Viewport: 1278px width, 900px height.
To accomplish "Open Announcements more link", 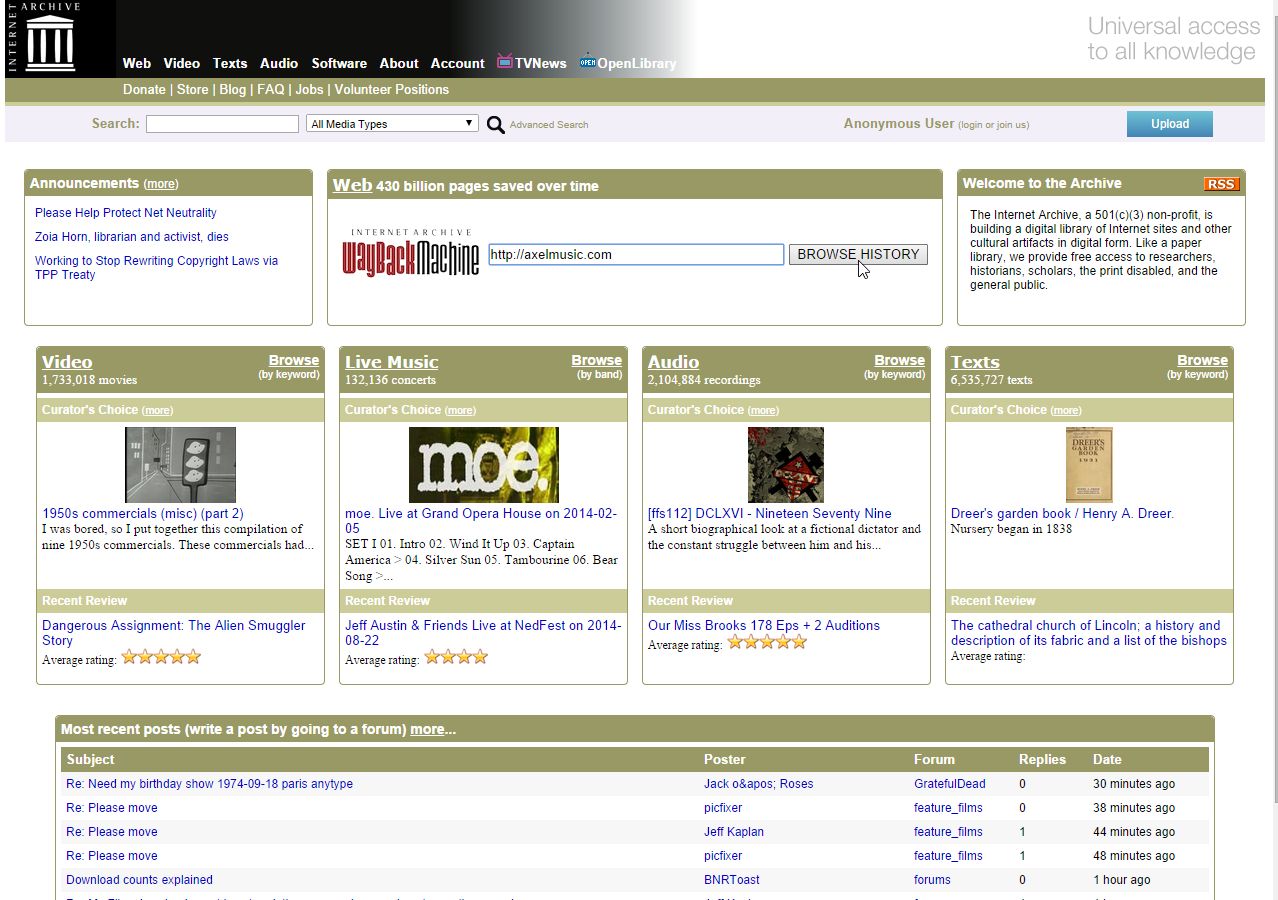I will [161, 184].
